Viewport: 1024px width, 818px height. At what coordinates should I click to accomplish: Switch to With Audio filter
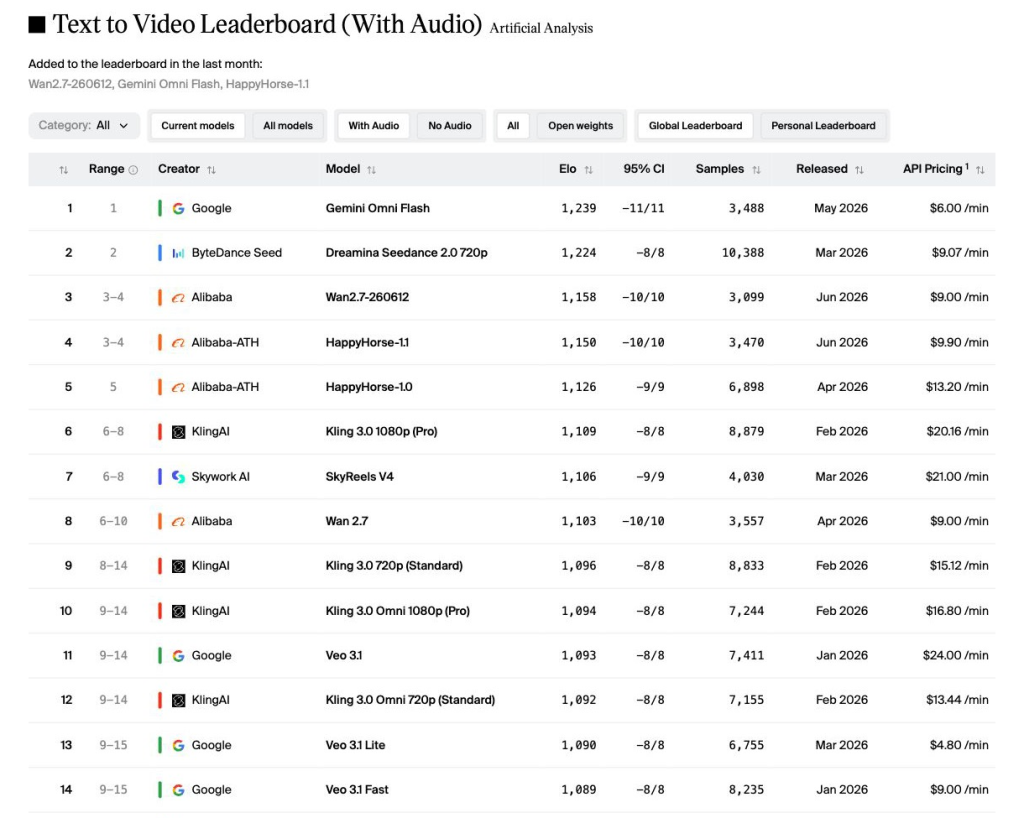tap(374, 125)
